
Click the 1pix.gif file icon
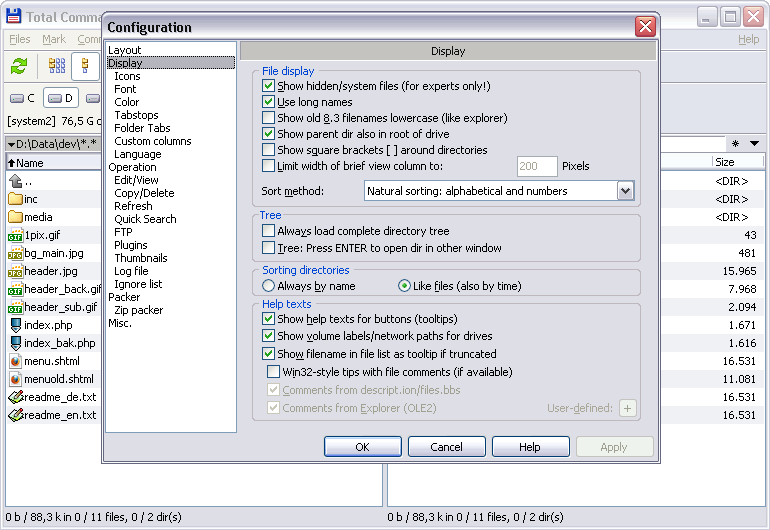16,235
